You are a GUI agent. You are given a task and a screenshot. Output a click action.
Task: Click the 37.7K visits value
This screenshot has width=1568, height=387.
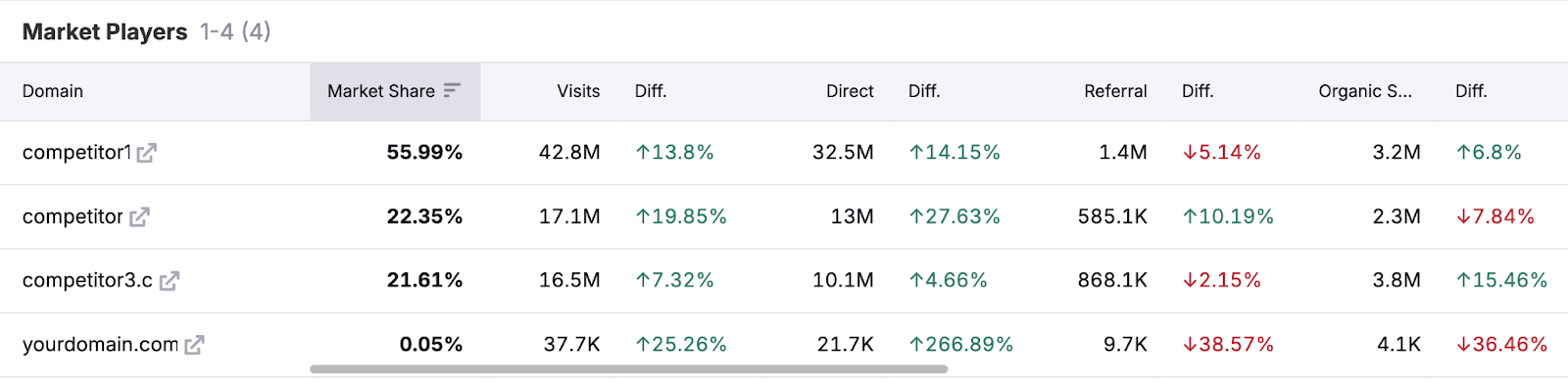572,345
